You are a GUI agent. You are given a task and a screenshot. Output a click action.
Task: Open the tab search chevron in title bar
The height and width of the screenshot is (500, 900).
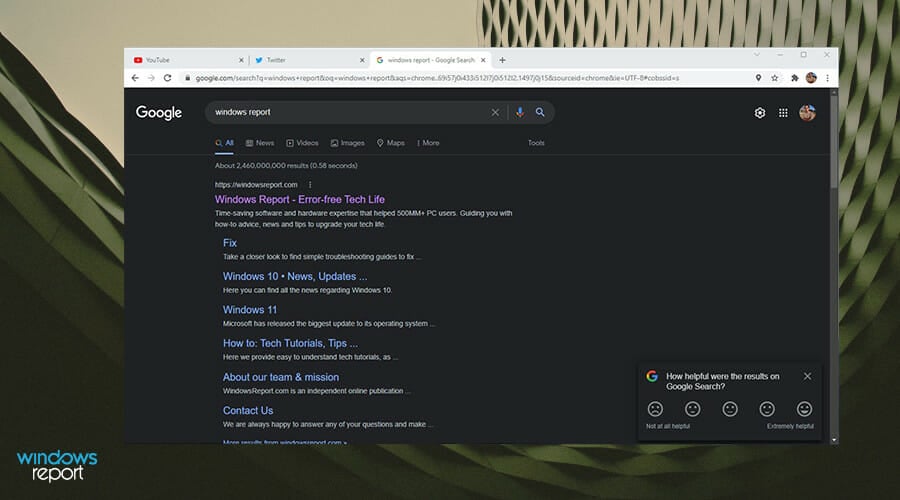[x=757, y=55]
